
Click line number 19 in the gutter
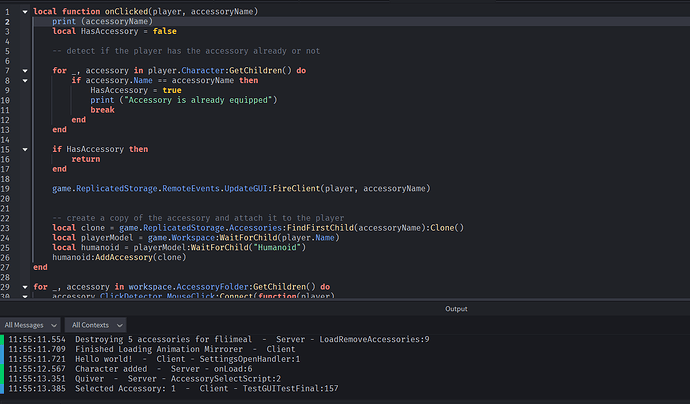[5, 189]
